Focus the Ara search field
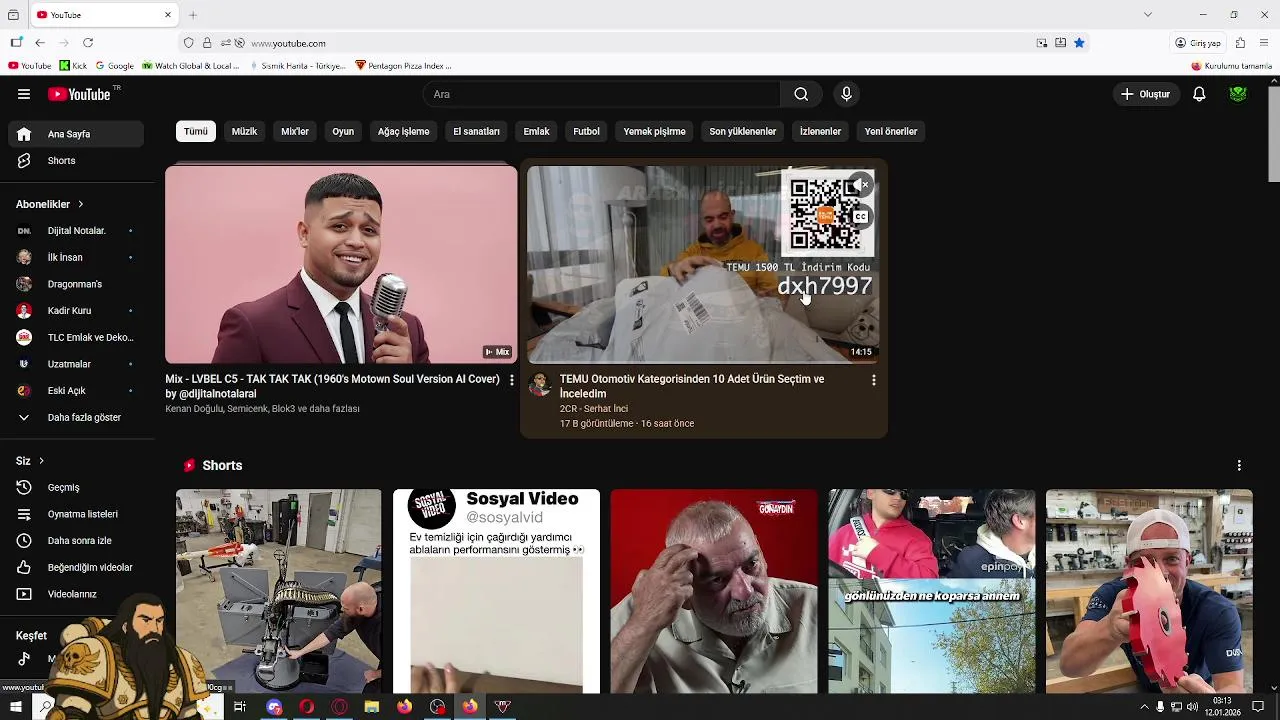 coord(602,94)
